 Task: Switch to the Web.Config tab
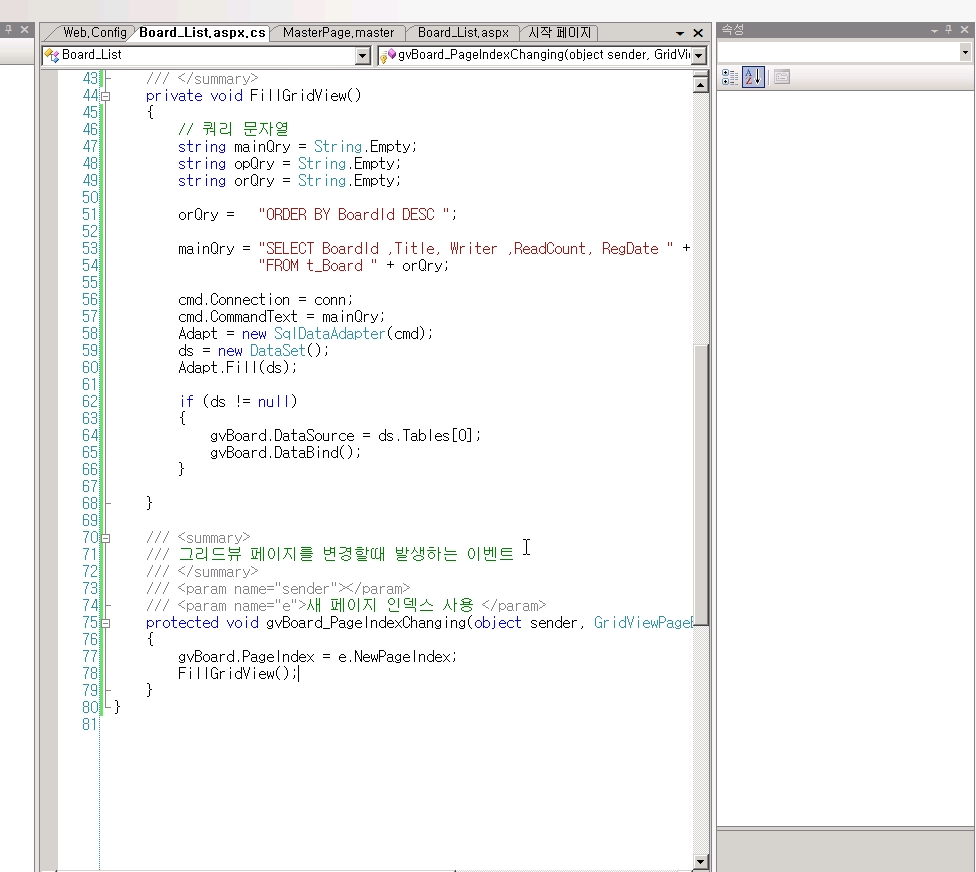(95, 33)
